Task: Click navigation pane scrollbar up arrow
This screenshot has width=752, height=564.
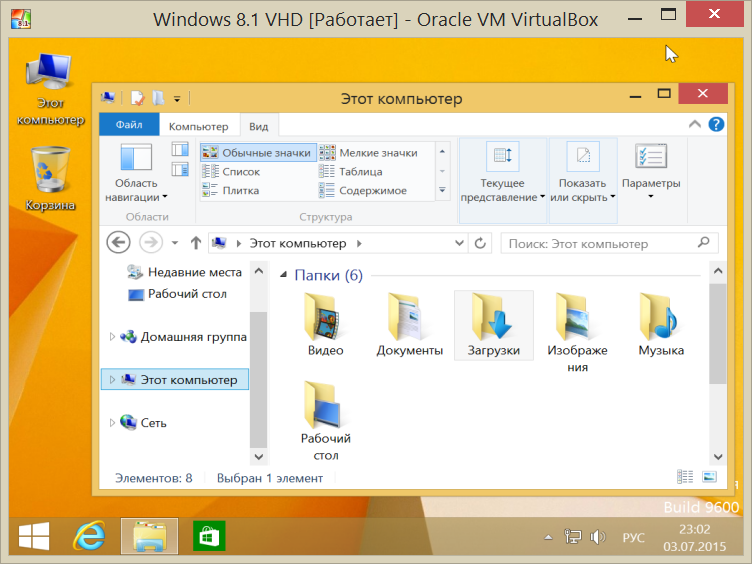Action: coord(258,271)
